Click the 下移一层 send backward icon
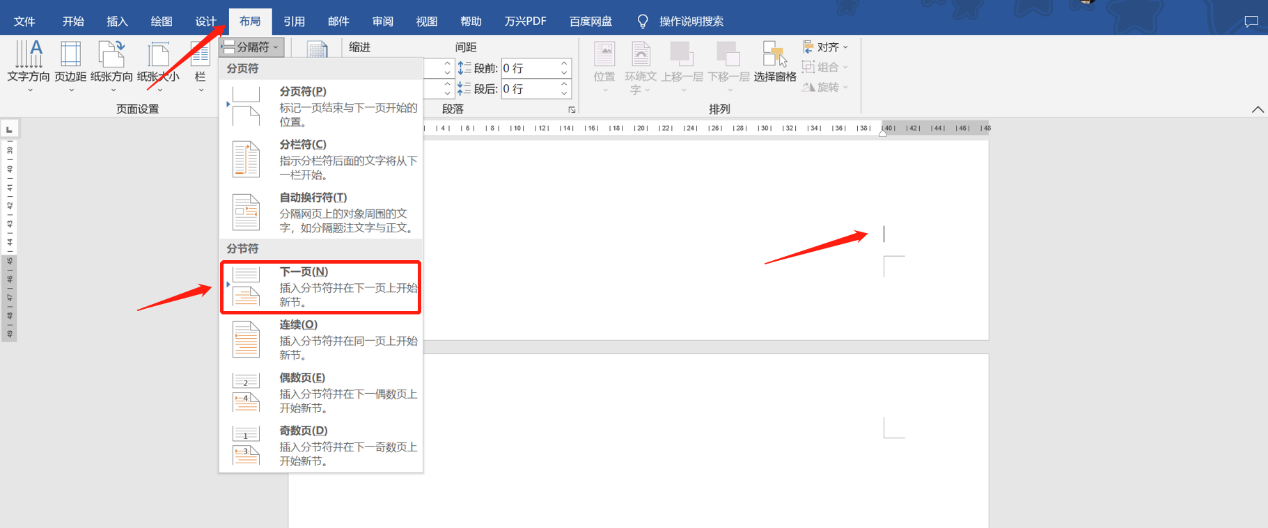 (x=727, y=54)
